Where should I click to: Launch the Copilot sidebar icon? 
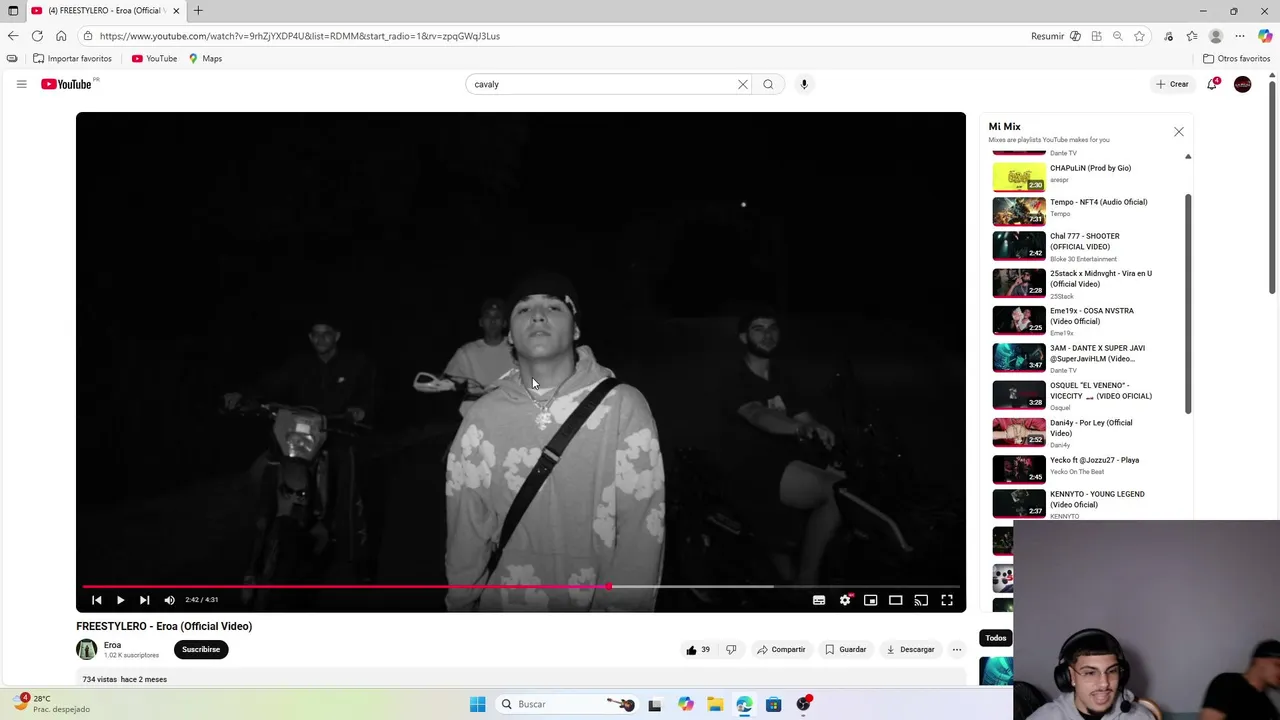(1265, 36)
